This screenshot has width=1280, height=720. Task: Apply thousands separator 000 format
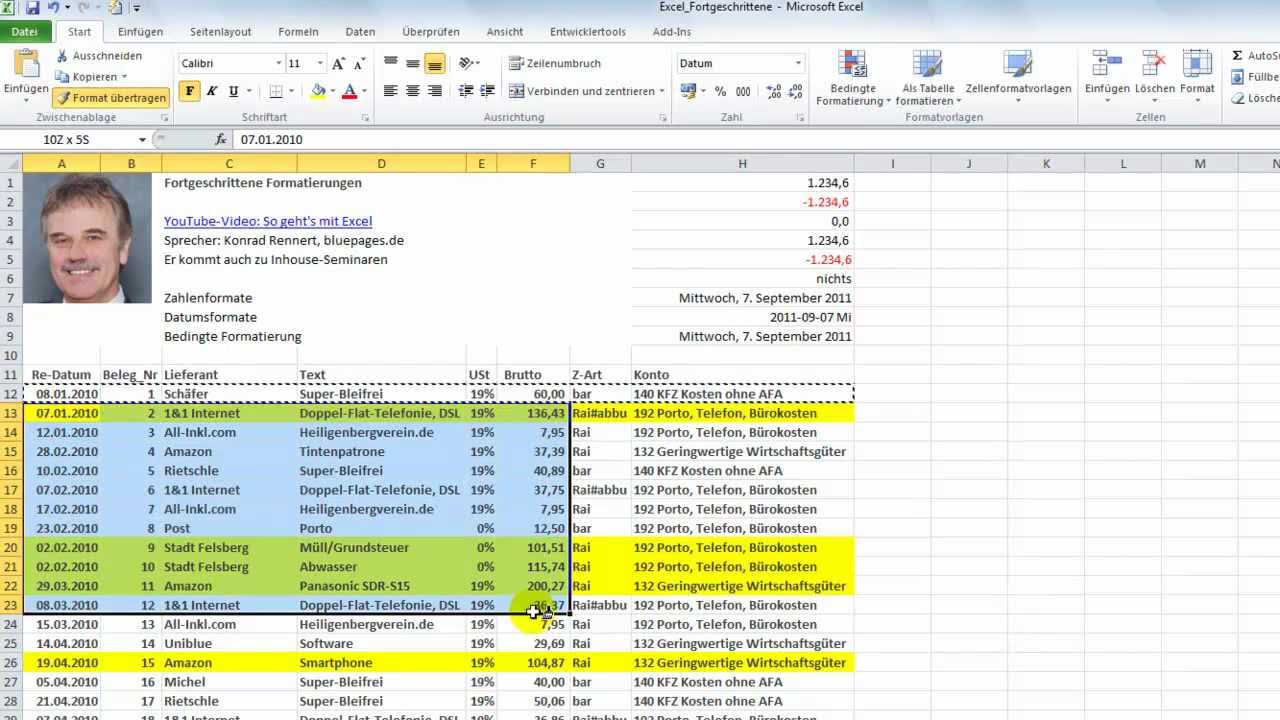point(742,91)
